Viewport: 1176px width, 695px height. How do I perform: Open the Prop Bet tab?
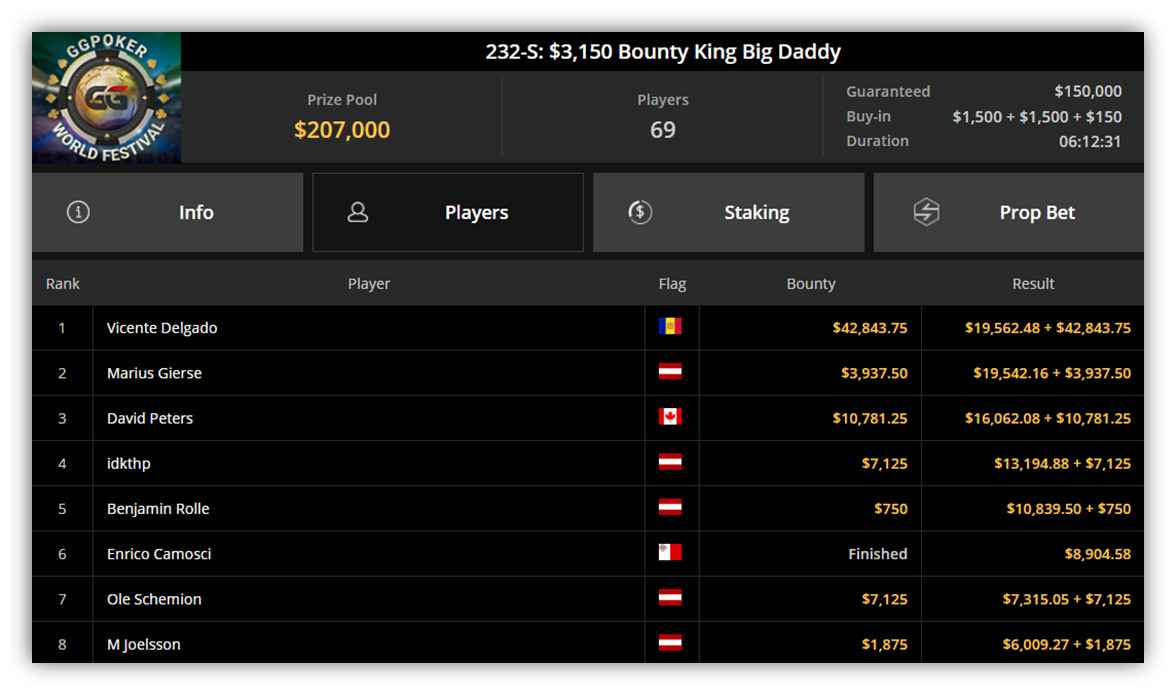pos(1009,212)
